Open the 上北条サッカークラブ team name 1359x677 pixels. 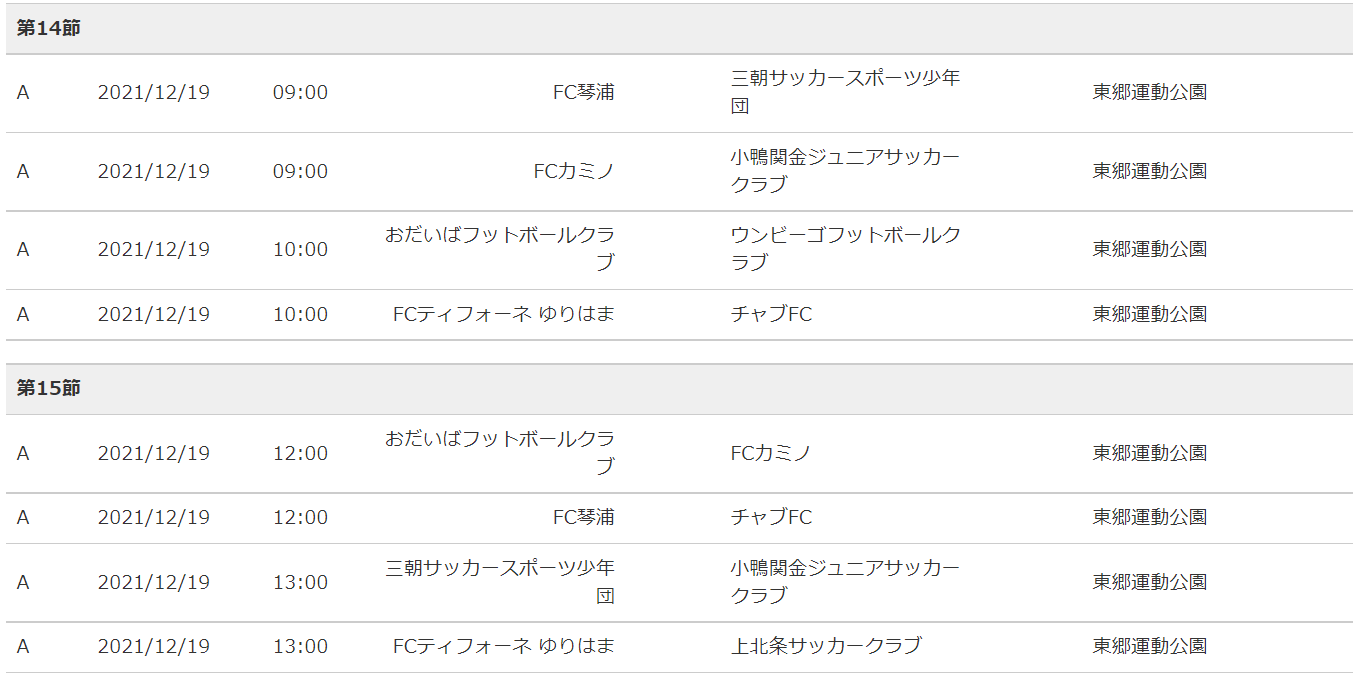point(826,646)
